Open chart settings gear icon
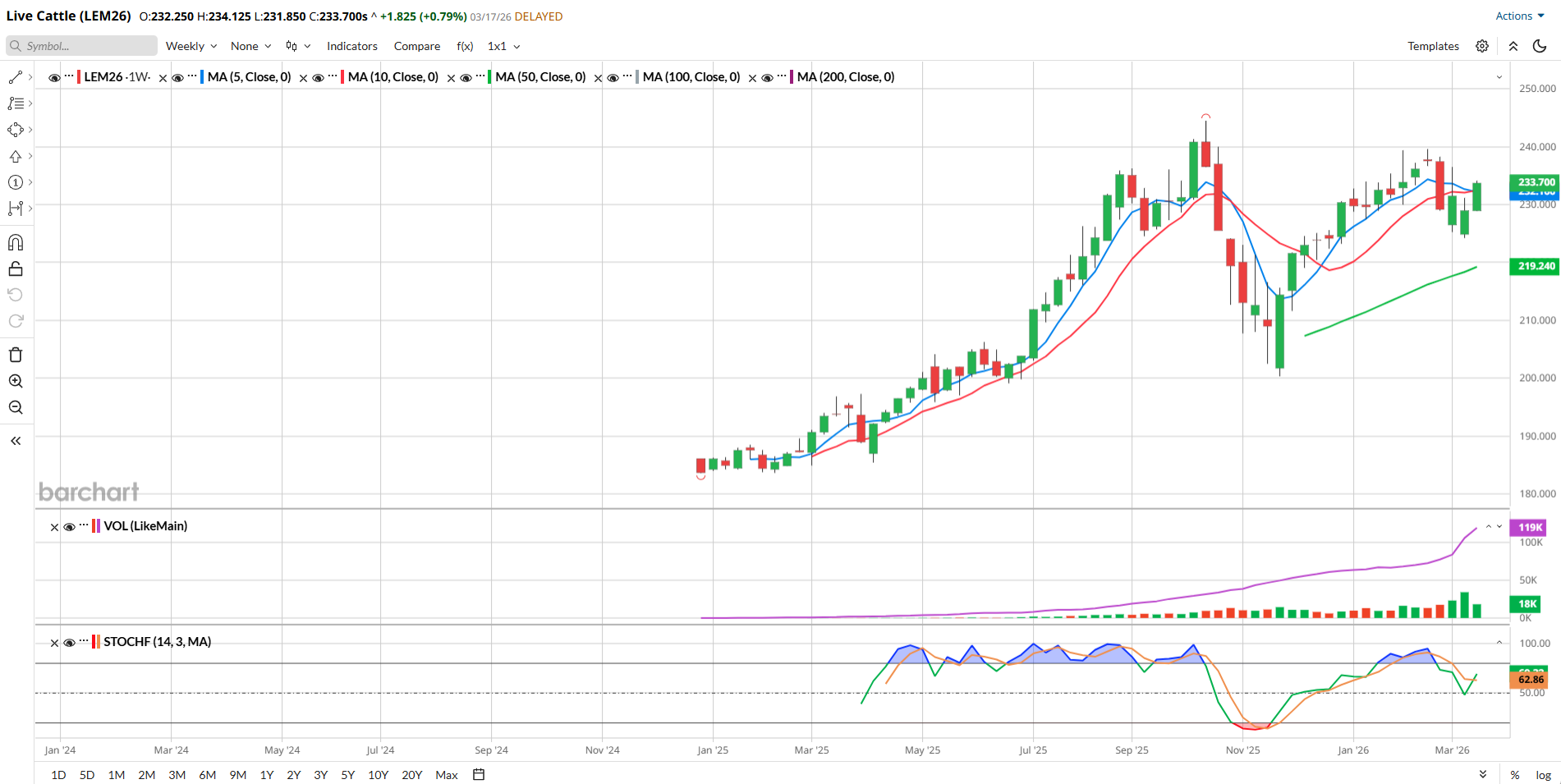This screenshot has width=1561, height=784. tap(1482, 46)
